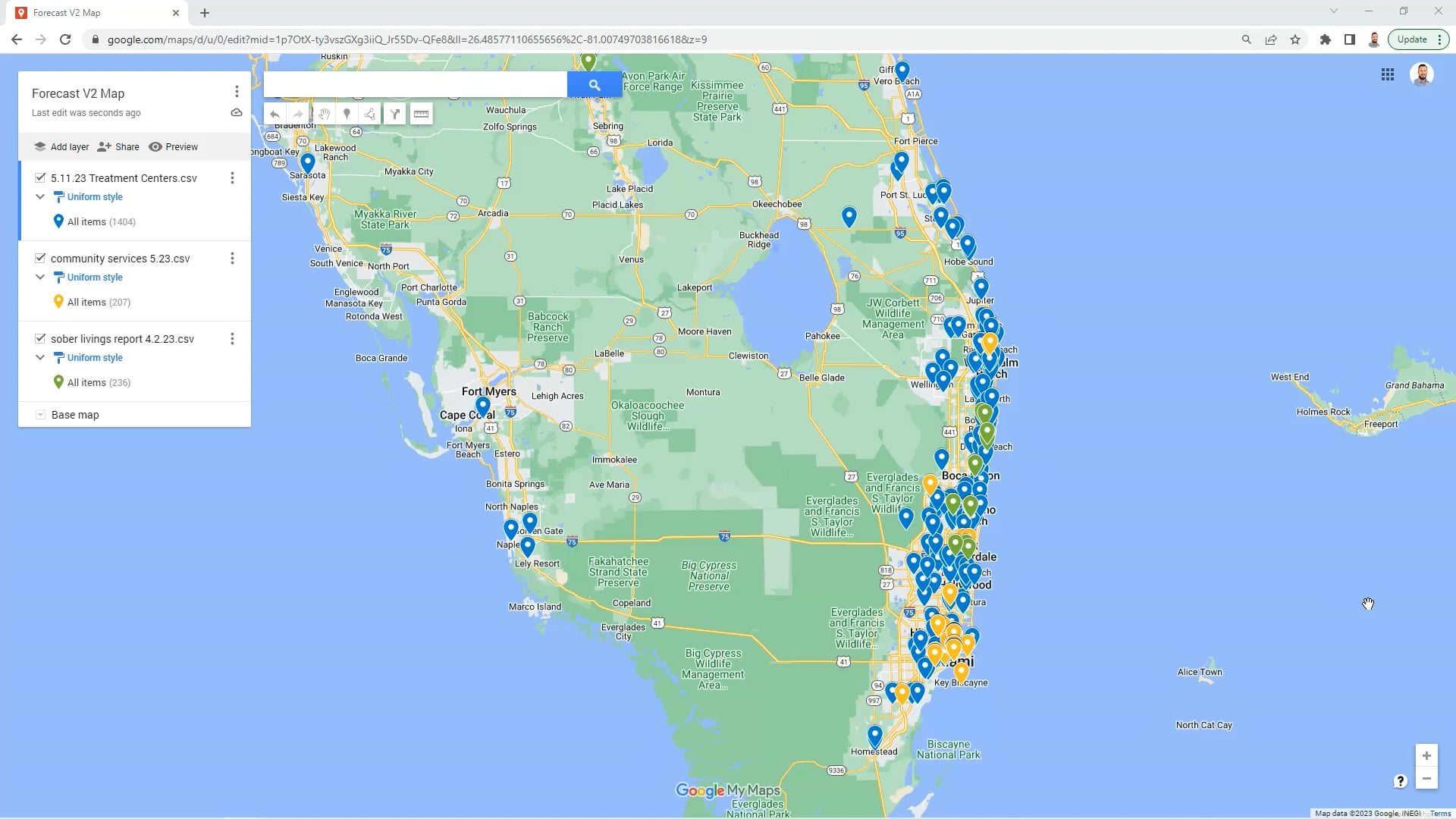The width and height of the screenshot is (1456, 819).
Task: Click the zoom magnifier in address bar
Action: click(x=1246, y=39)
